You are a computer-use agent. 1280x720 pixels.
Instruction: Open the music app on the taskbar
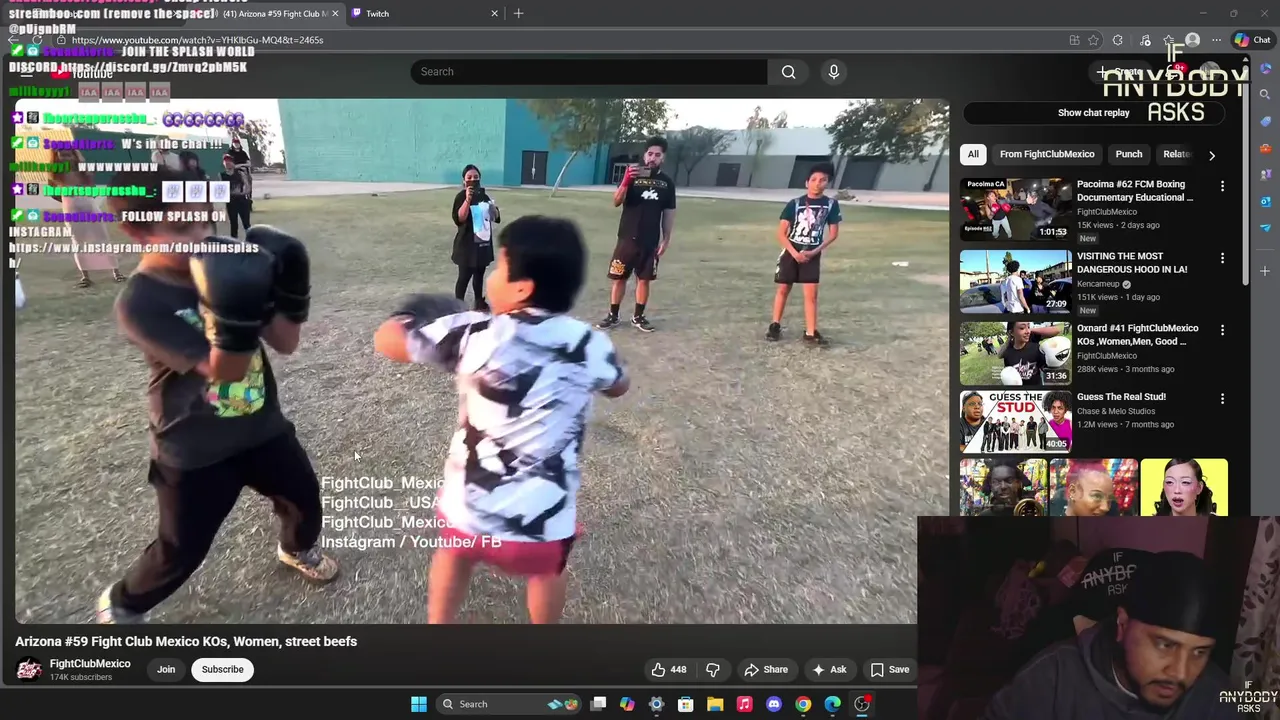pos(744,704)
